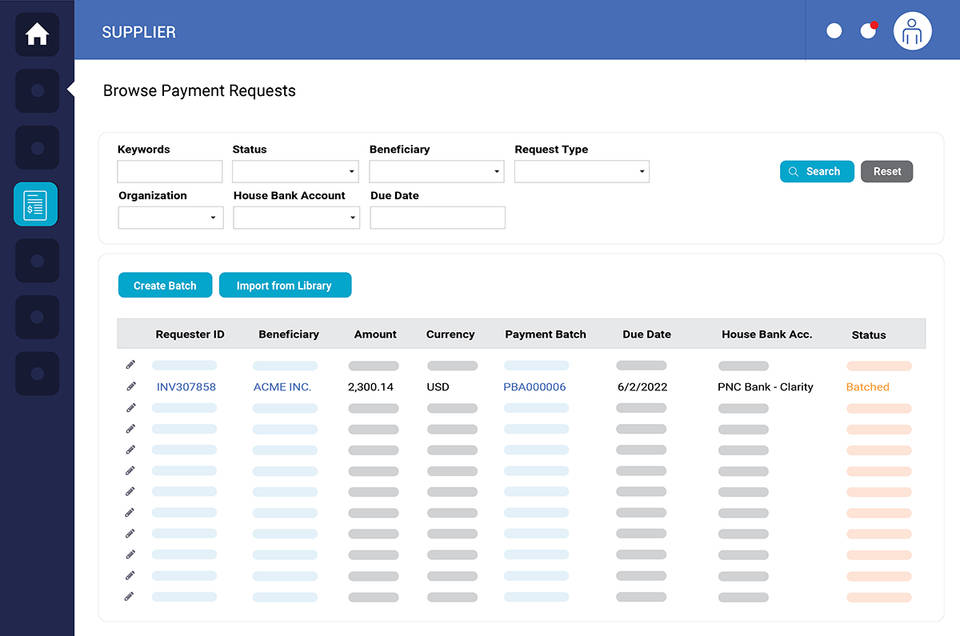Click the plain circle icon left of notifications
This screenshot has height=636, width=960.
click(833, 30)
